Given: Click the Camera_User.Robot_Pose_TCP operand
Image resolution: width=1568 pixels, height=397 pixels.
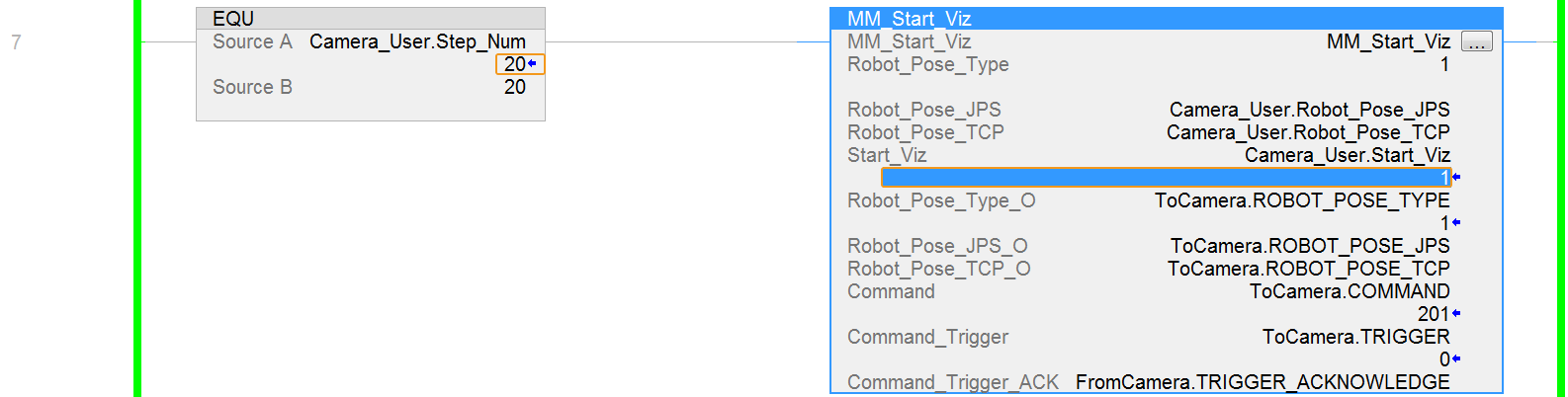Looking at the screenshot, I should (x=1307, y=132).
